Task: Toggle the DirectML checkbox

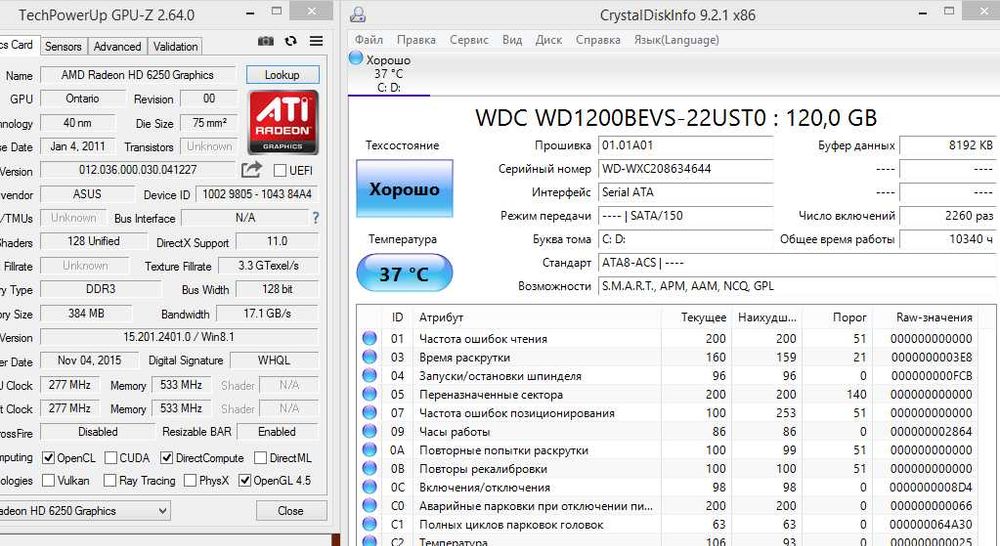Action: (260, 458)
